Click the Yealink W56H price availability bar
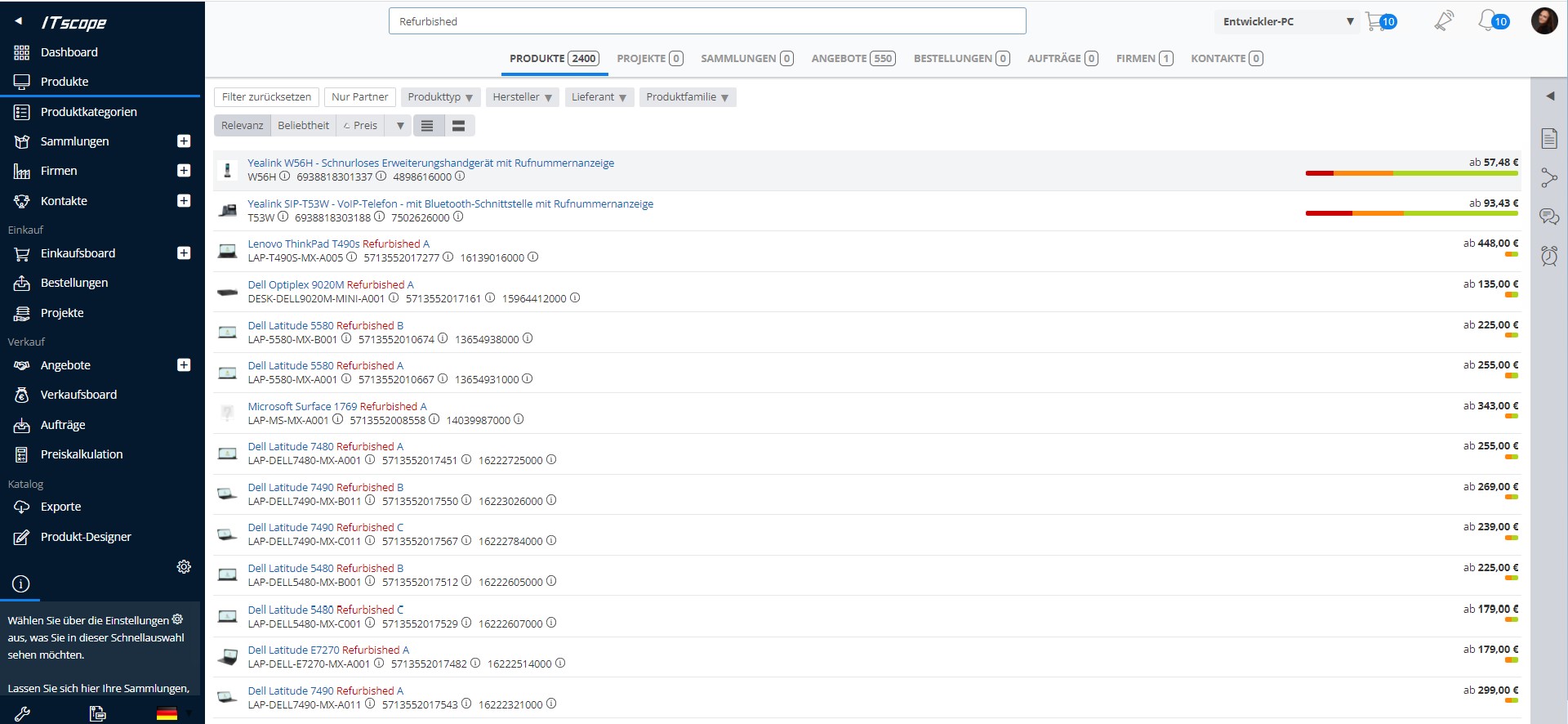Viewport: 1568px width, 724px height. coord(1412,173)
